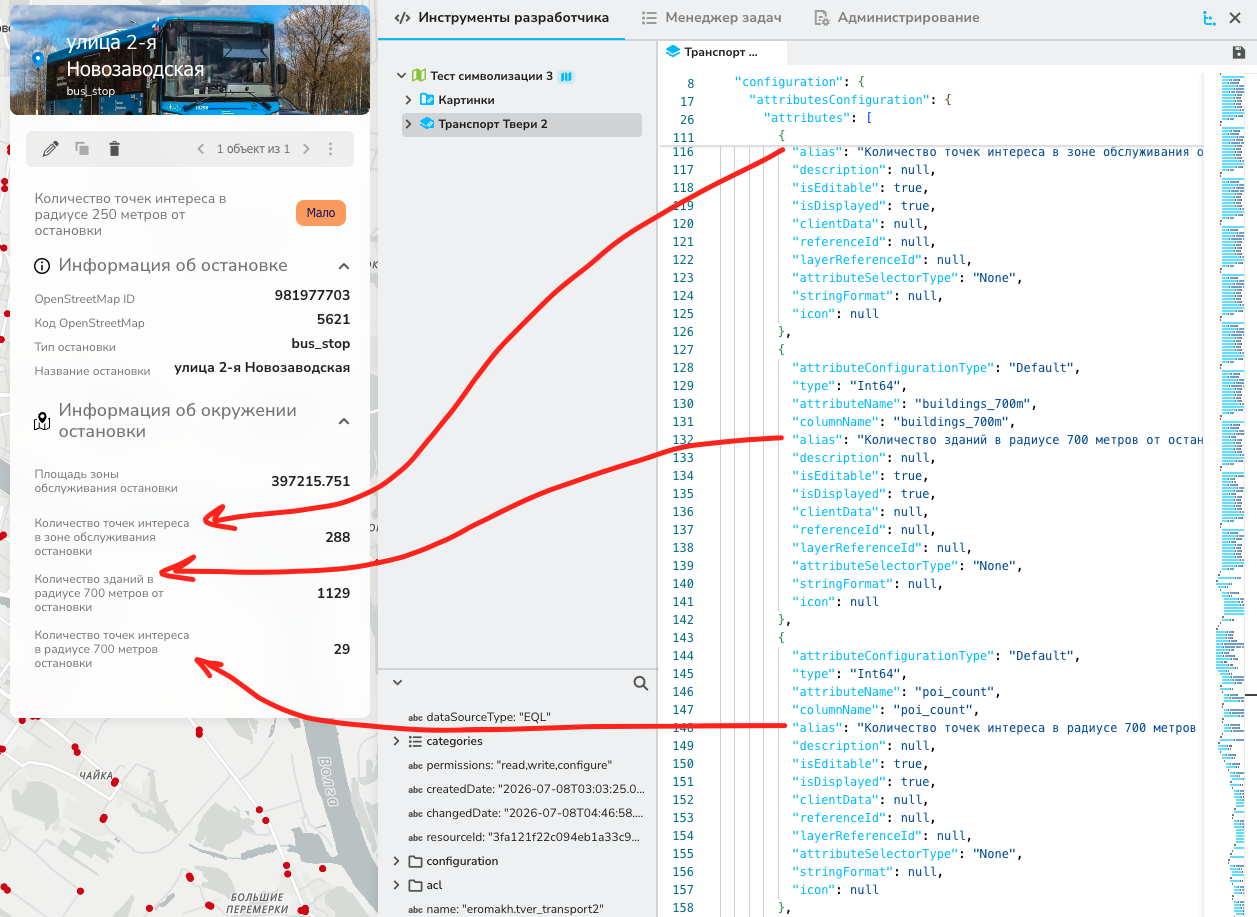Close the bus stop card with the X
The height and width of the screenshot is (917, 1257).
coord(339,38)
